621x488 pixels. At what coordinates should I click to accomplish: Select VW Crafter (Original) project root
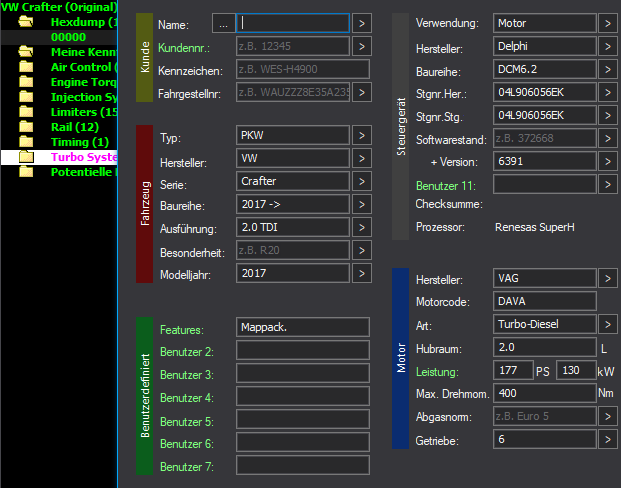click(x=59, y=7)
